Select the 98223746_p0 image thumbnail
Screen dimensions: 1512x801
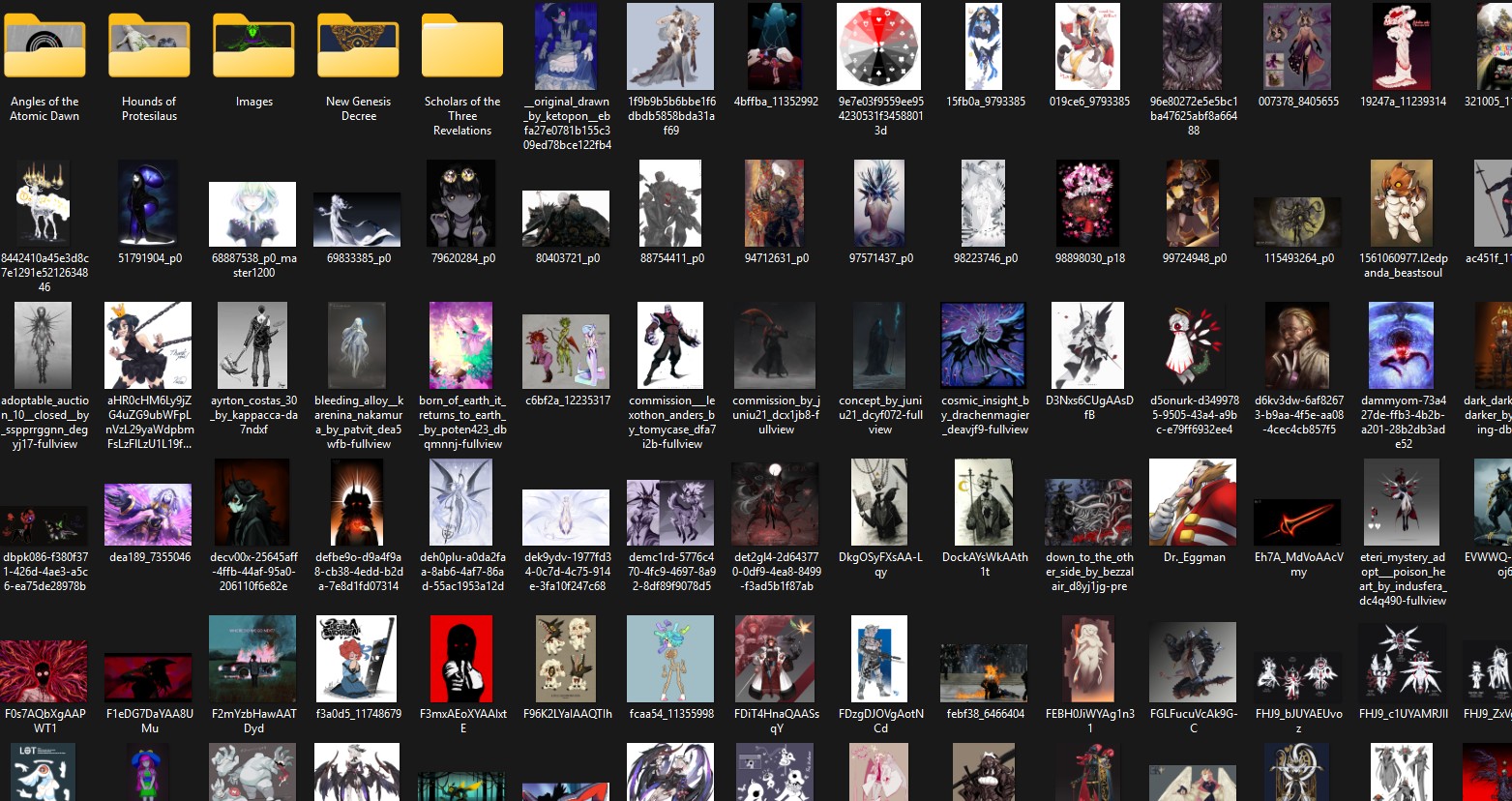point(985,203)
